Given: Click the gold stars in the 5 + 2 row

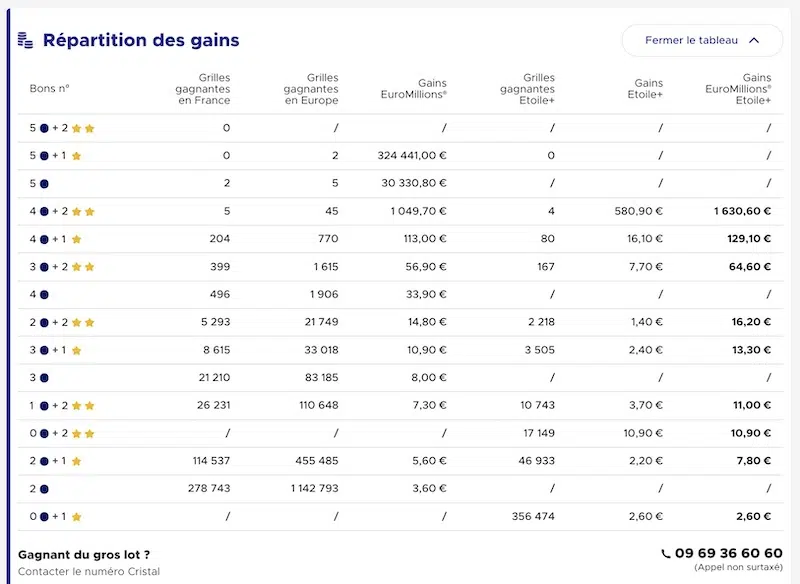Looking at the screenshot, I should click(83, 129).
